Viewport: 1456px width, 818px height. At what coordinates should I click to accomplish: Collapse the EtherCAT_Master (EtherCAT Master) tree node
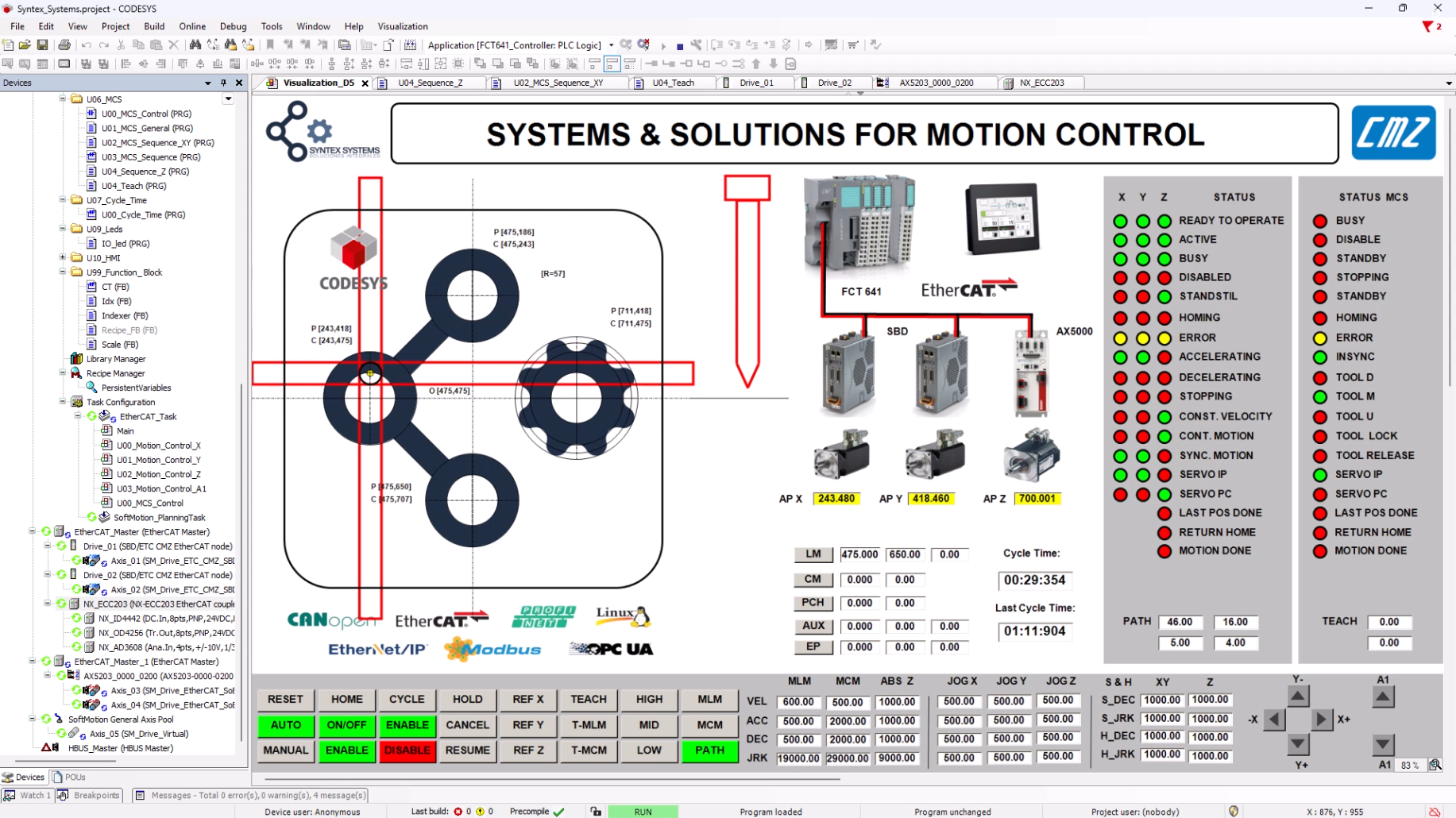33,531
